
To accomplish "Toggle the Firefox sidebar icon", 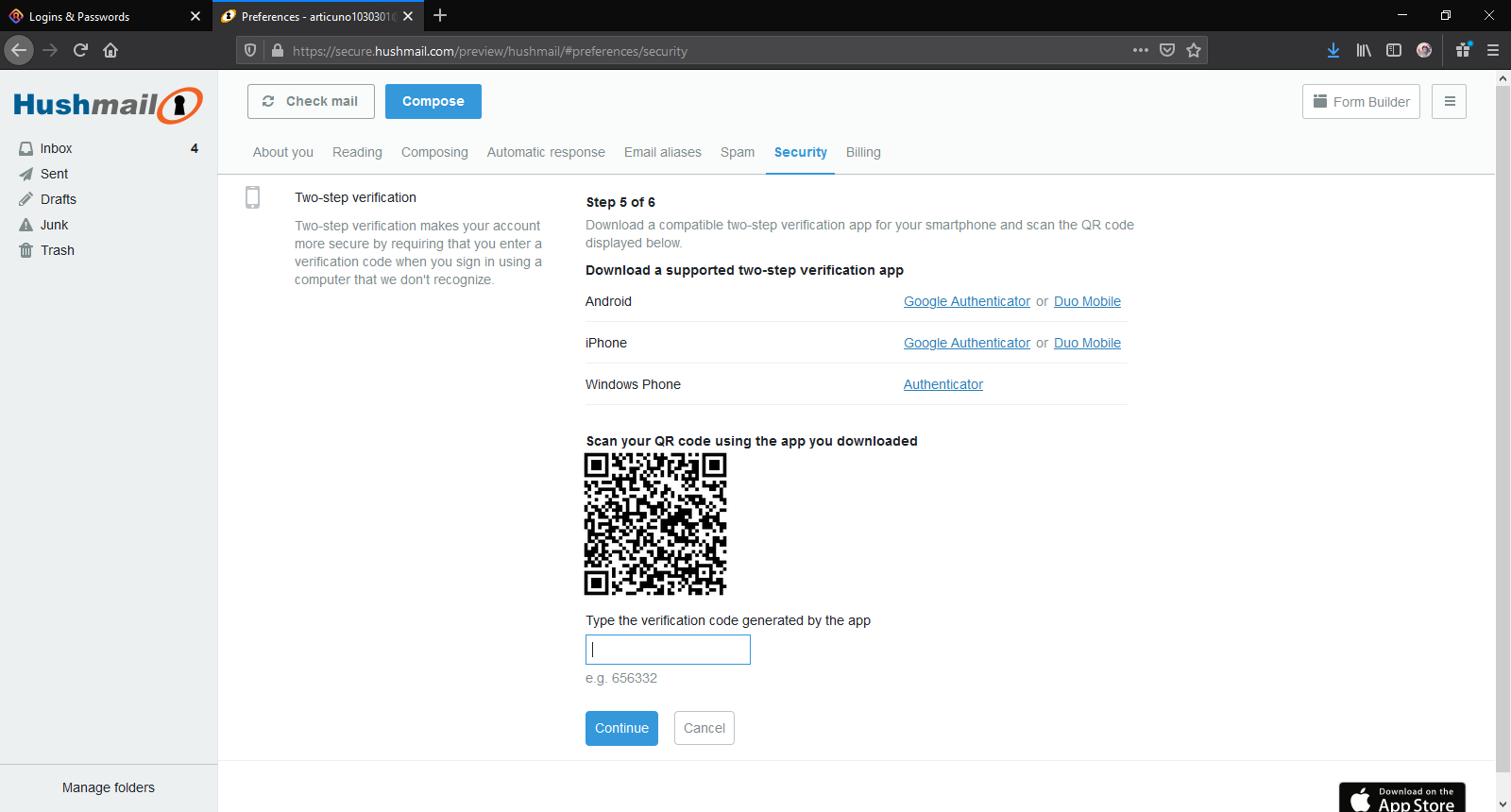I will 1394,50.
